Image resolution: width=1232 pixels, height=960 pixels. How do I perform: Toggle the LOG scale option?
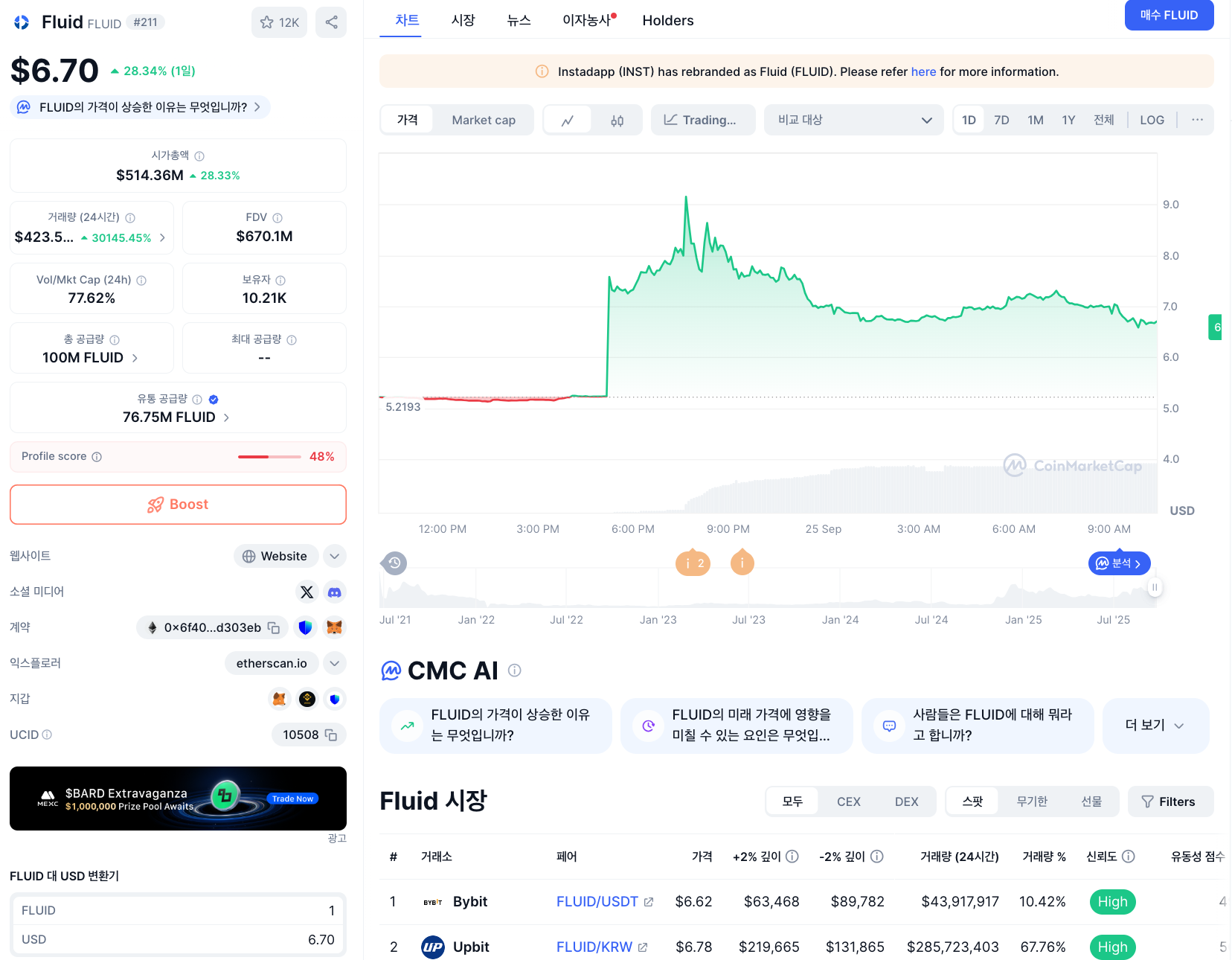tap(1152, 120)
